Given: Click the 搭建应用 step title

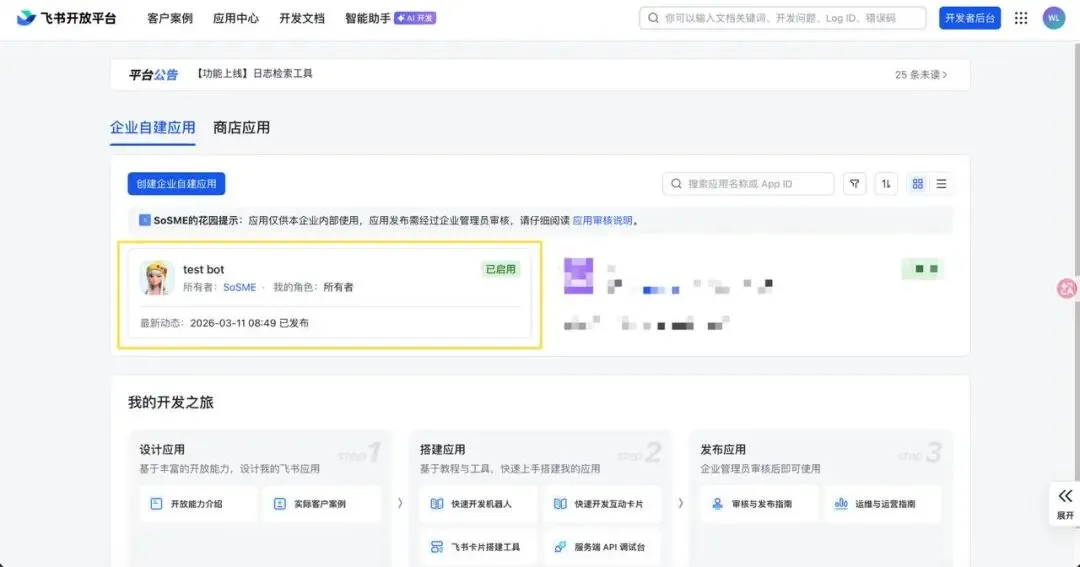Looking at the screenshot, I should point(442,449).
